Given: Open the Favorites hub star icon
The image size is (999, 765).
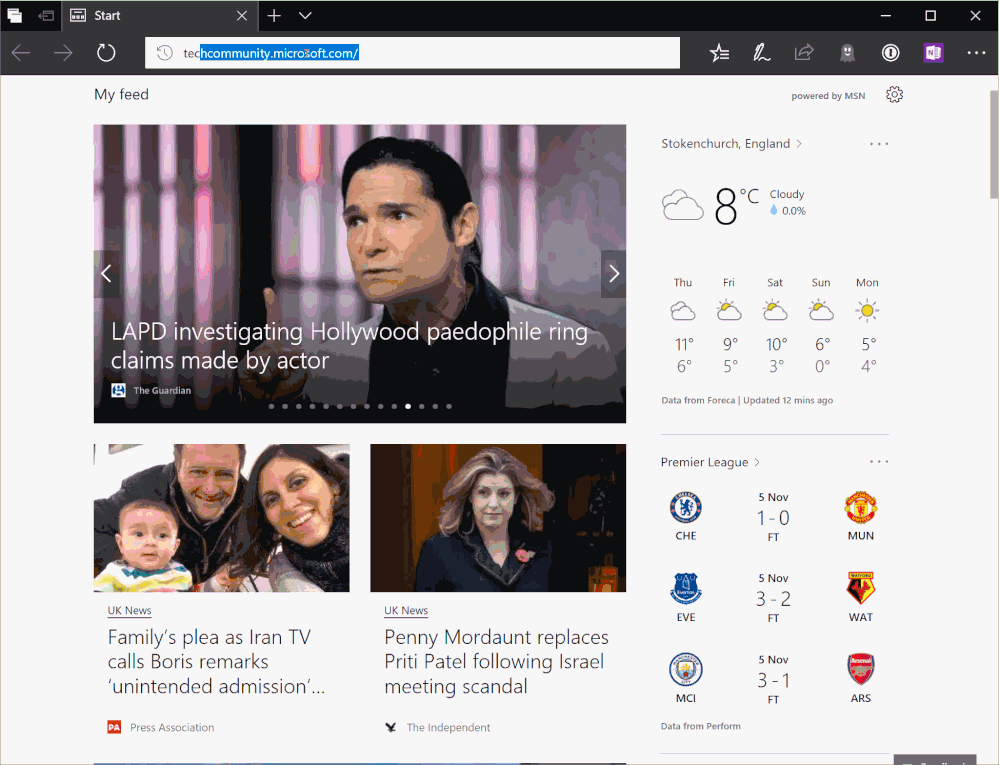Looking at the screenshot, I should pyautogui.click(x=719, y=53).
